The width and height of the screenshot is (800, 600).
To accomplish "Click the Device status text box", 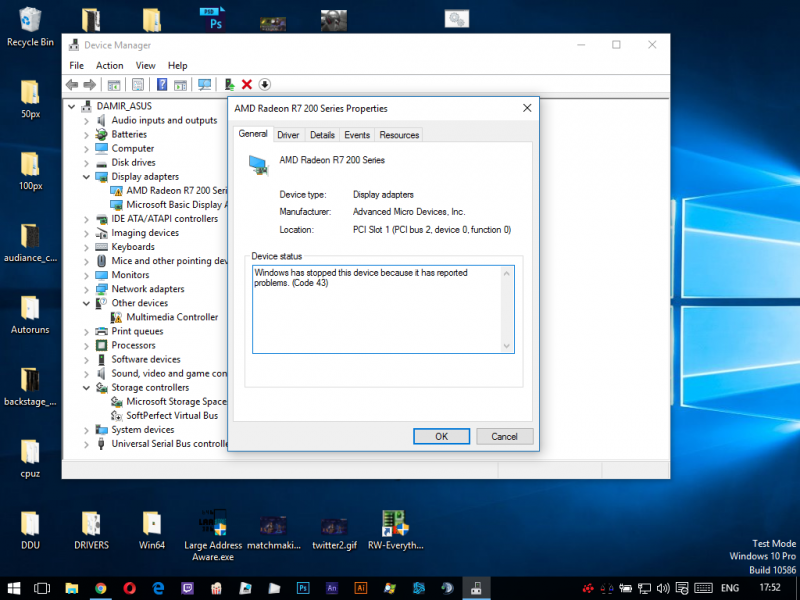I will point(383,309).
